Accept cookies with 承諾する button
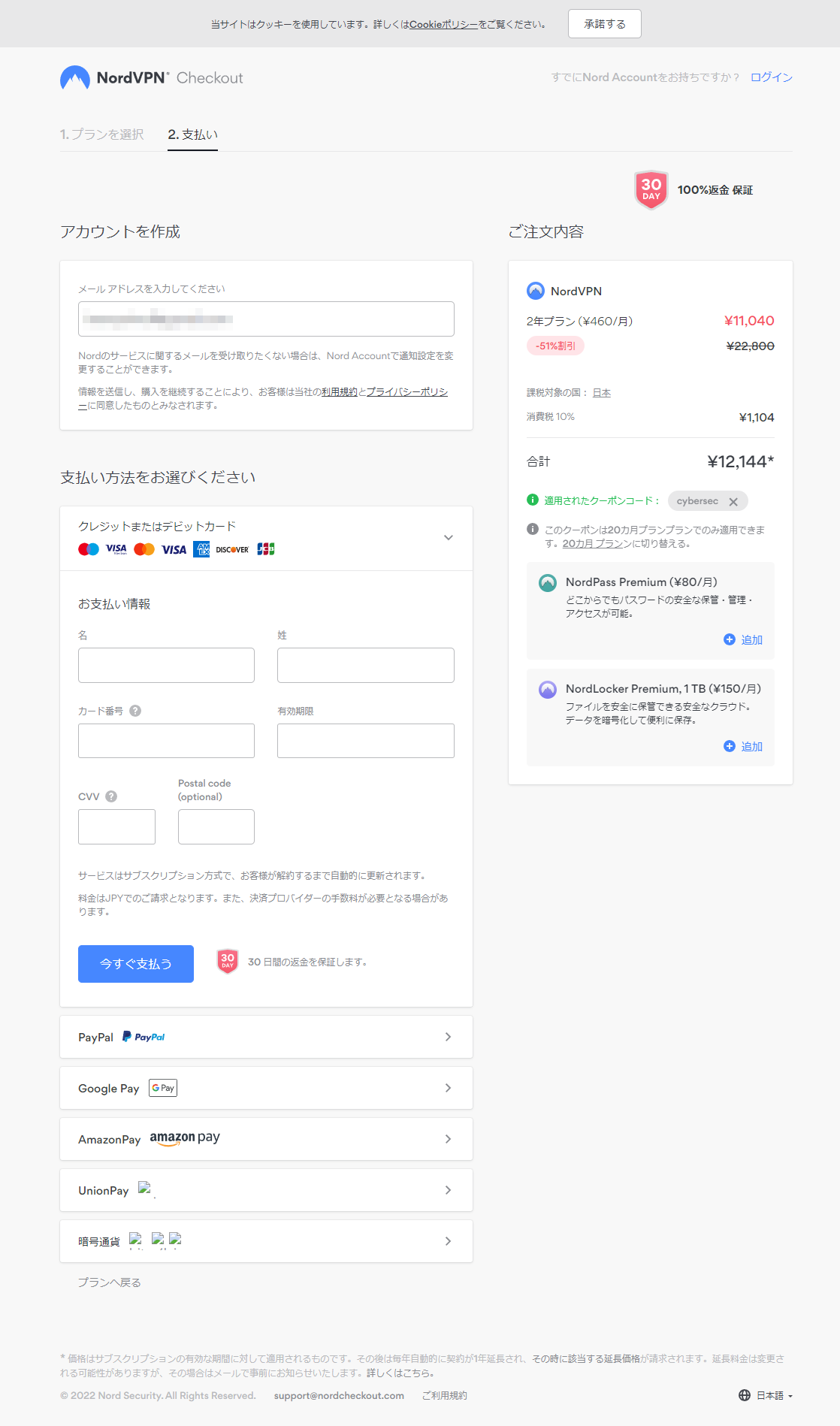The height and width of the screenshot is (1426, 840). (604, 24)
